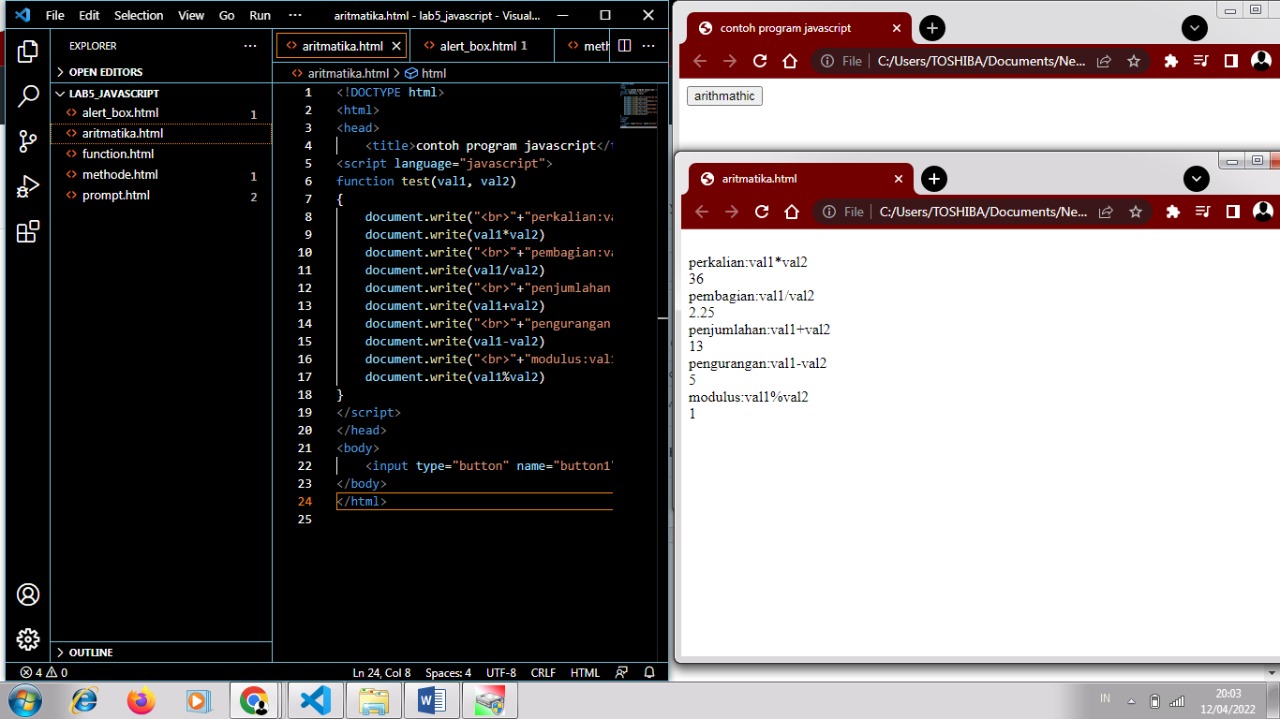This screenshot has width=1280, height=719.
Task: Open tab search dropdown in top browser window
Action: 1195,28
